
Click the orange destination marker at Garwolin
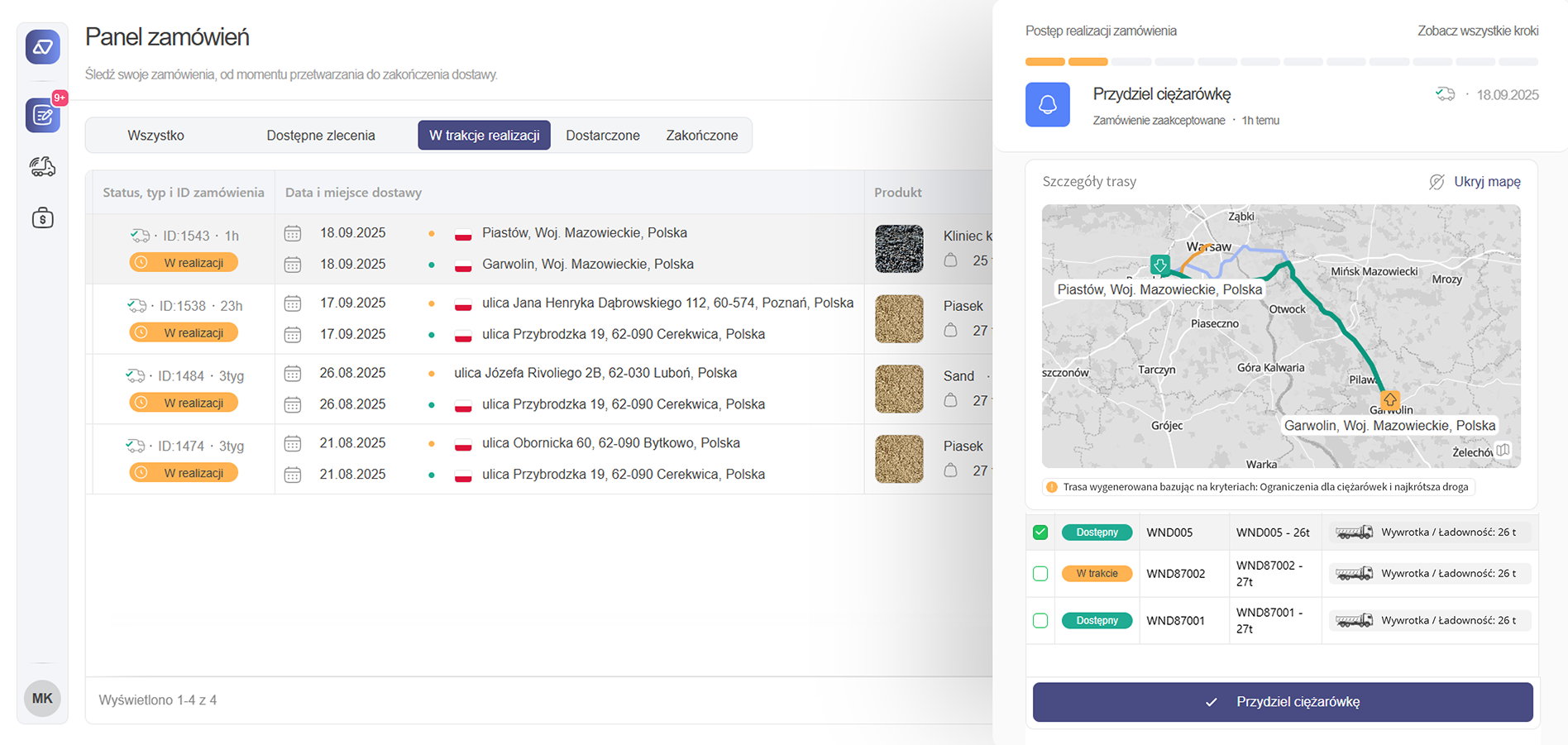pyautogui.click(x=1390, y=400)
